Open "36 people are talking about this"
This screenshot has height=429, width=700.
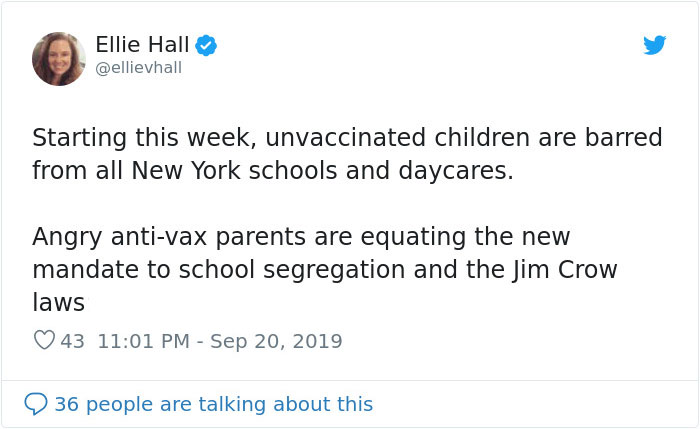coord(213,404)
